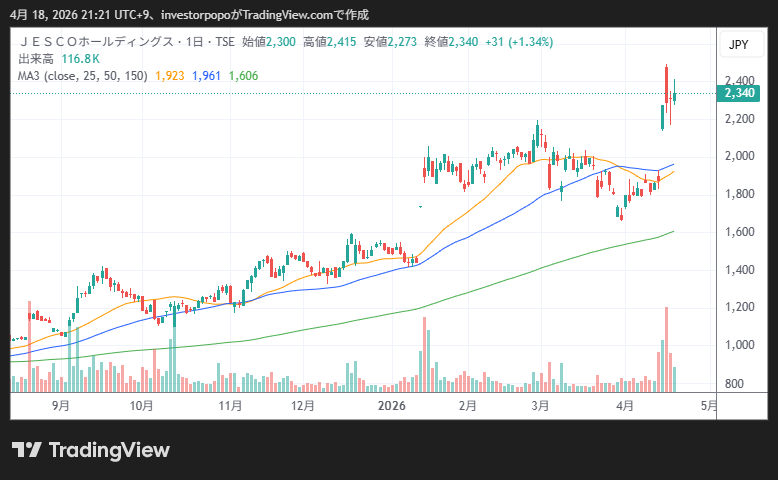Click the current price tag 2,340
Image resolution: width=778 pixels, height=480 pixels.
pyautogui.click(x=740, y=93)
